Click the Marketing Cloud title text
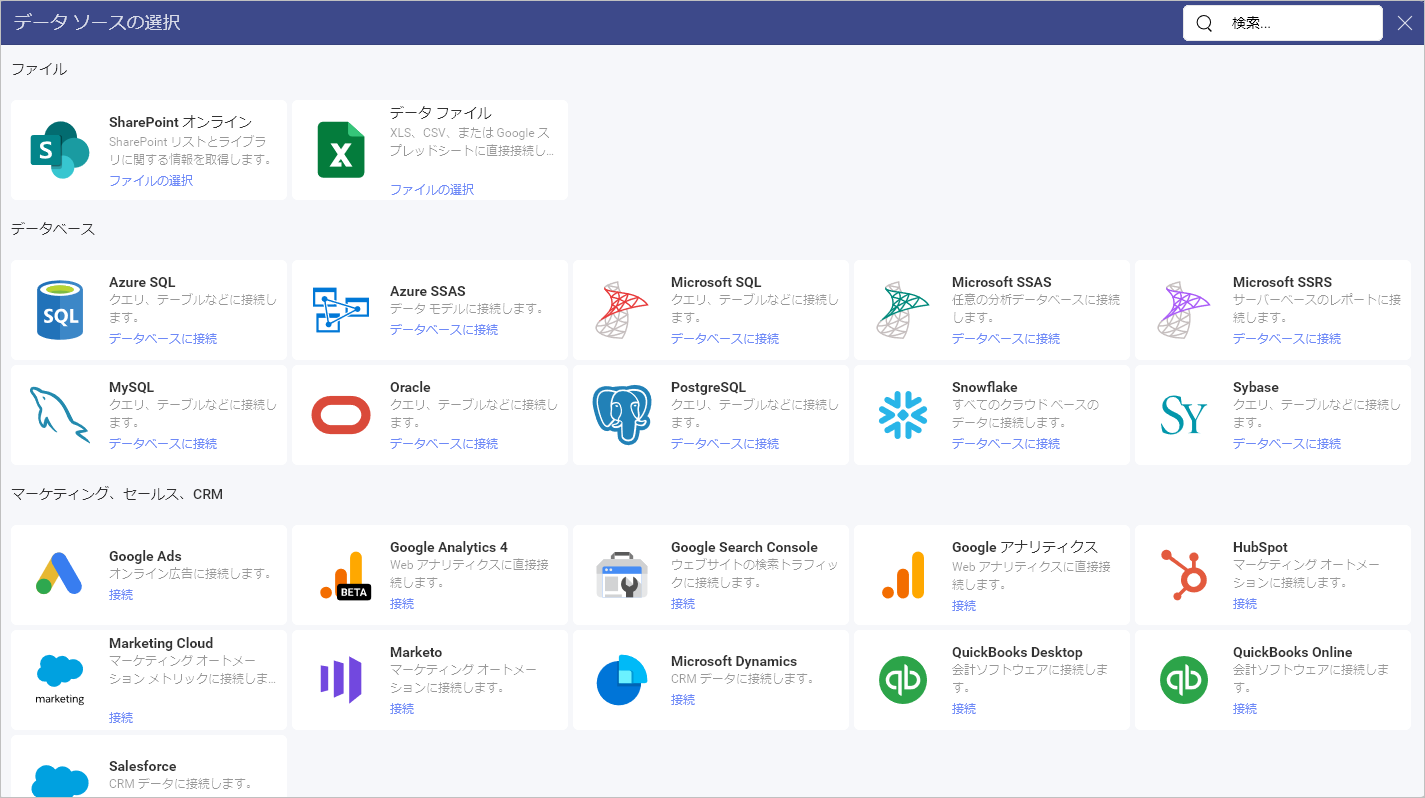Screen dimensions: 1425x798 click(161, 644)
